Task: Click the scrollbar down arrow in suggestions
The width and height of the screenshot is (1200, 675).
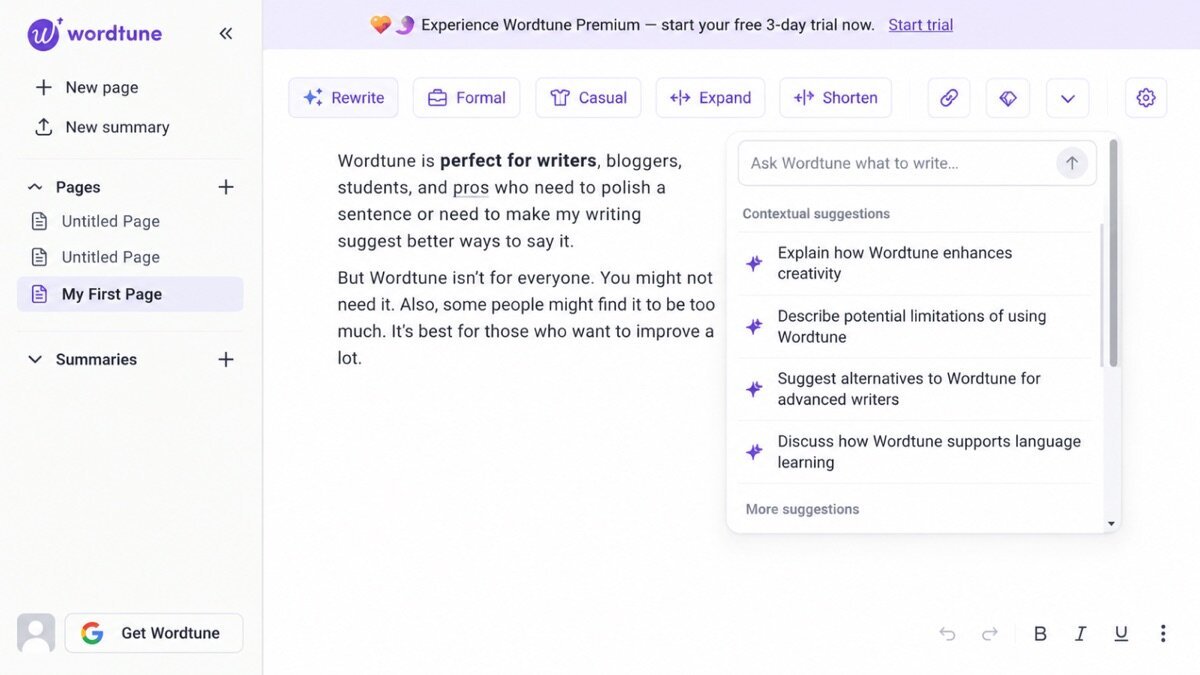Action: 1112,524
